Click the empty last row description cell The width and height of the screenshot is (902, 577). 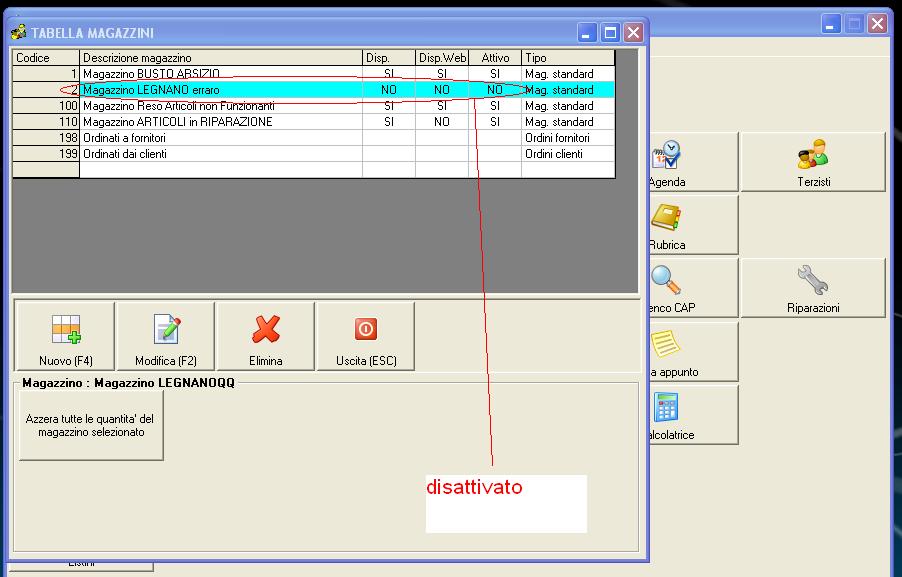pyautogui.click(x=221, y=170)
